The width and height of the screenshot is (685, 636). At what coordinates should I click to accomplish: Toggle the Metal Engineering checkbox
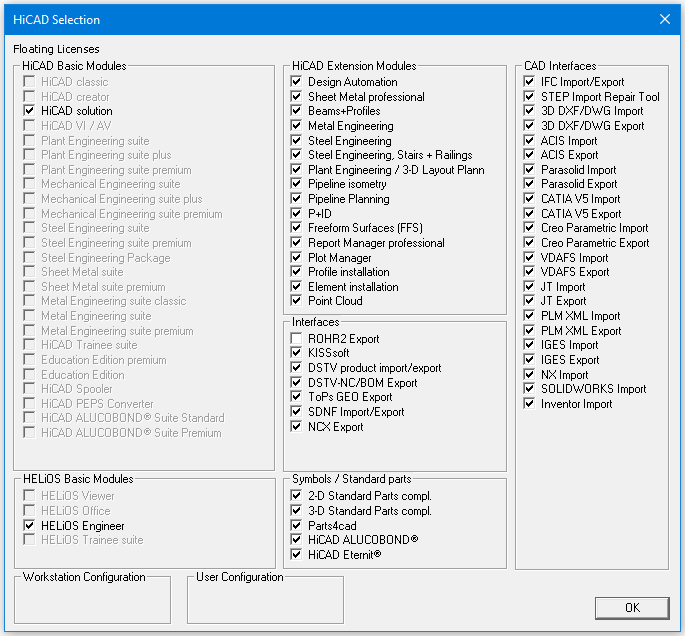(296, 126)
